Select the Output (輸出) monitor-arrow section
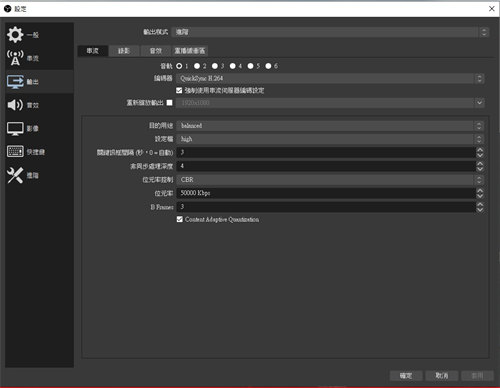500x388 pixels. (39, 82)
